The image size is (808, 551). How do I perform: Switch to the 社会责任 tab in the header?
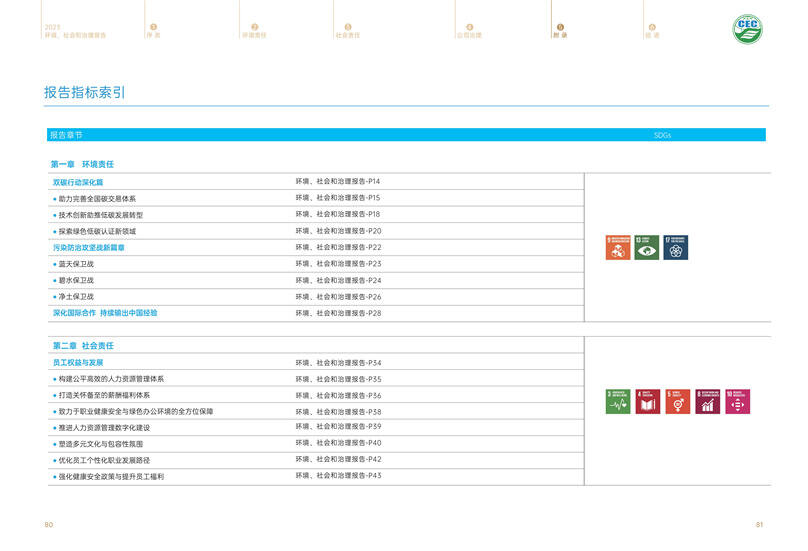pyautogui.click(x=347, y=35)
